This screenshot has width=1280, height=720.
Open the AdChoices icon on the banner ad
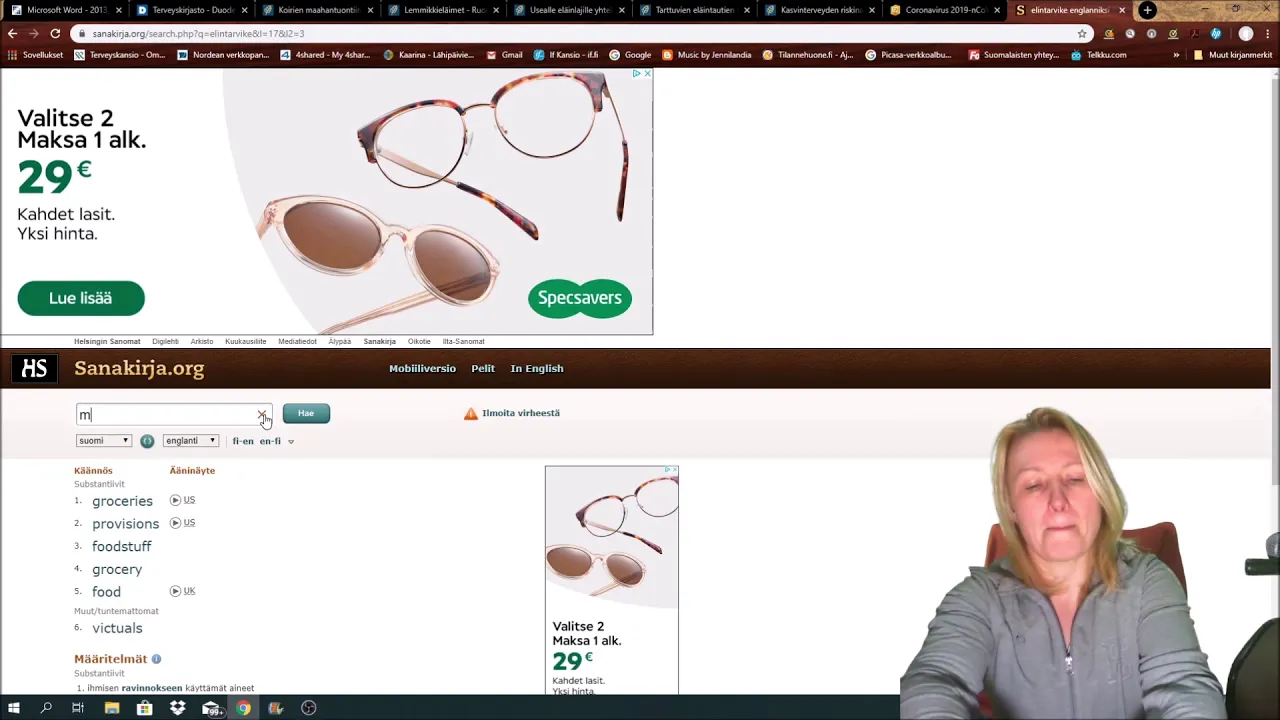[x=636, y=73]
